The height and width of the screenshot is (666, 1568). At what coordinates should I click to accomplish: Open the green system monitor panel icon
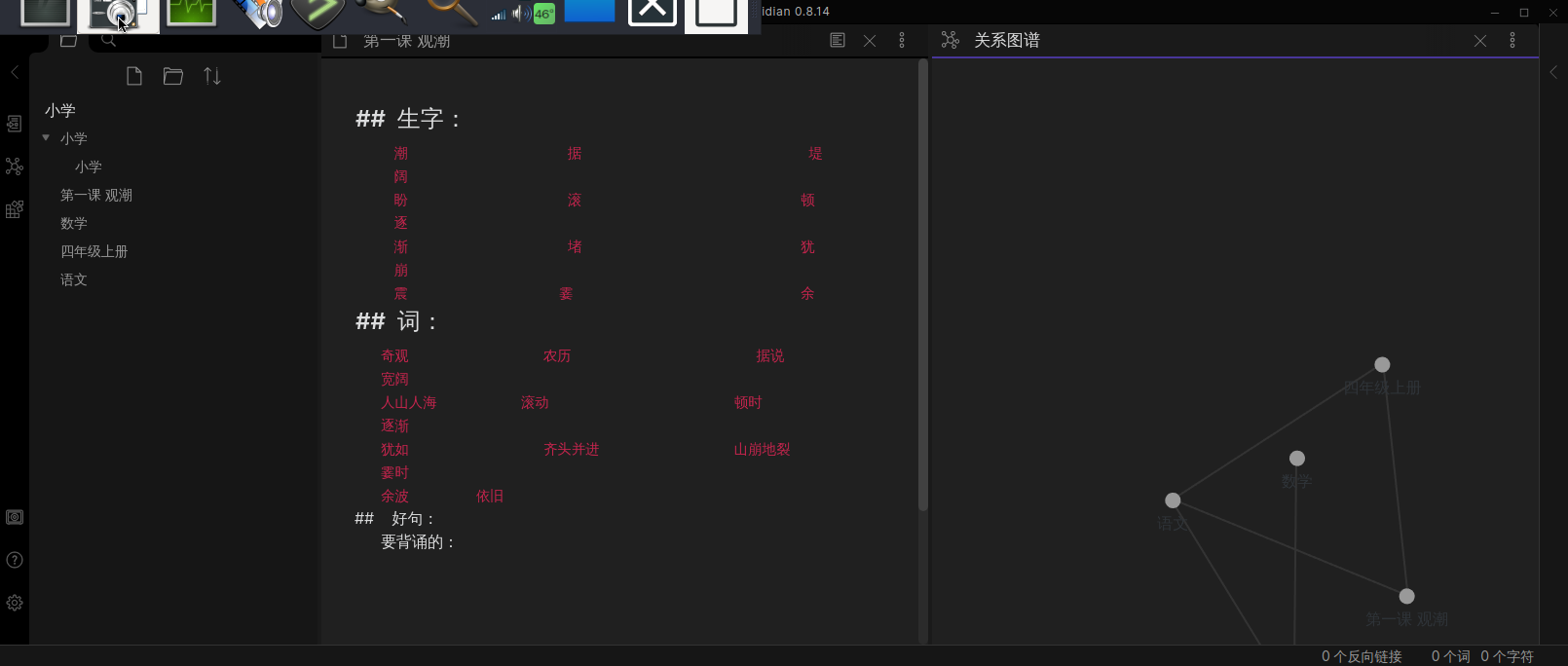point(191,13)
